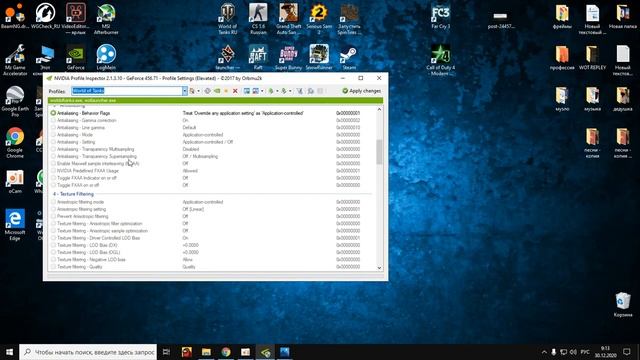Select the oCam desktop icon
Image resolution: width=640 pixels, height=360 pixels.
[15, 182]
